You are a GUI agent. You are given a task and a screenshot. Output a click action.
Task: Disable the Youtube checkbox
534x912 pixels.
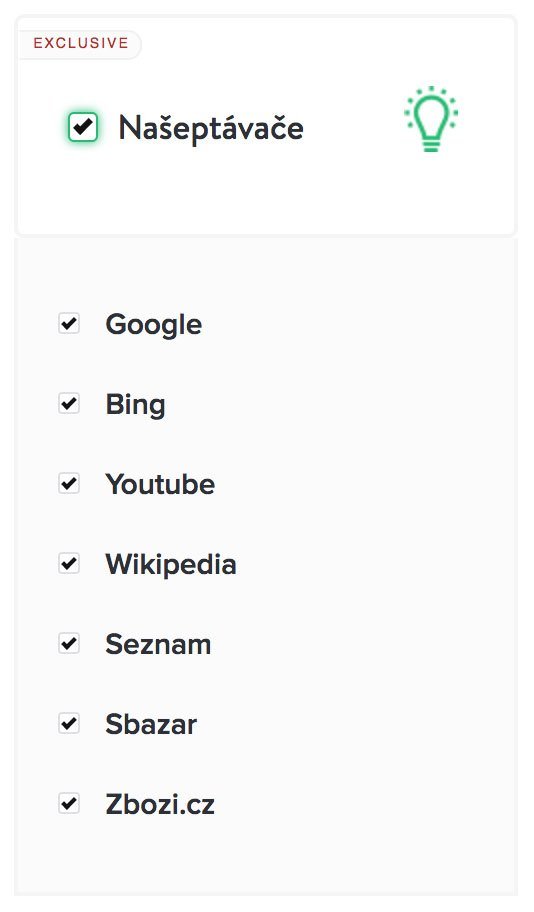(x=69, y=483)
